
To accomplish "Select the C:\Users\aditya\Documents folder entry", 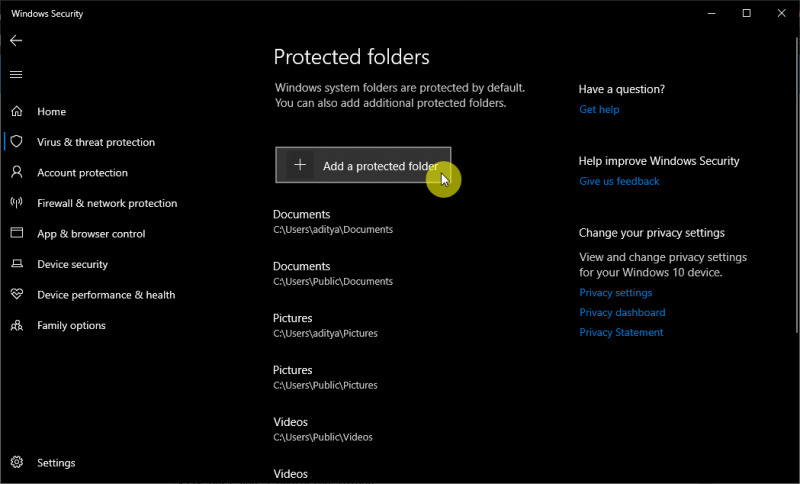I will [333, 221].
